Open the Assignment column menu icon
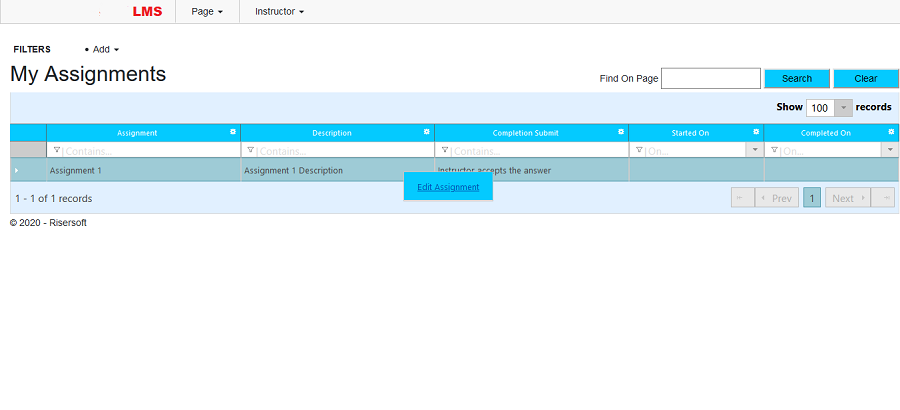 coord(233,132)
